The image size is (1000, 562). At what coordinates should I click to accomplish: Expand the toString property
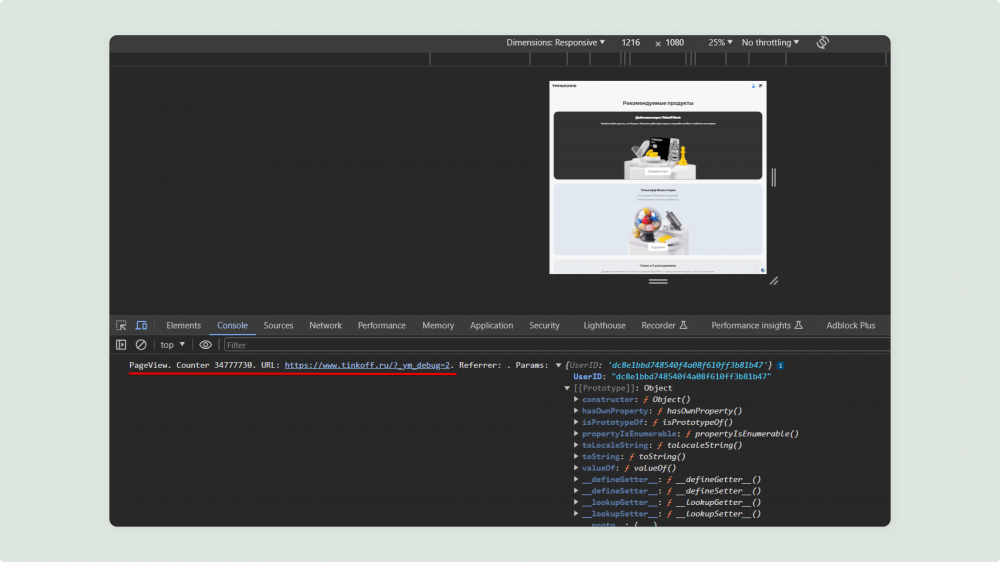[x=577, y=457]
